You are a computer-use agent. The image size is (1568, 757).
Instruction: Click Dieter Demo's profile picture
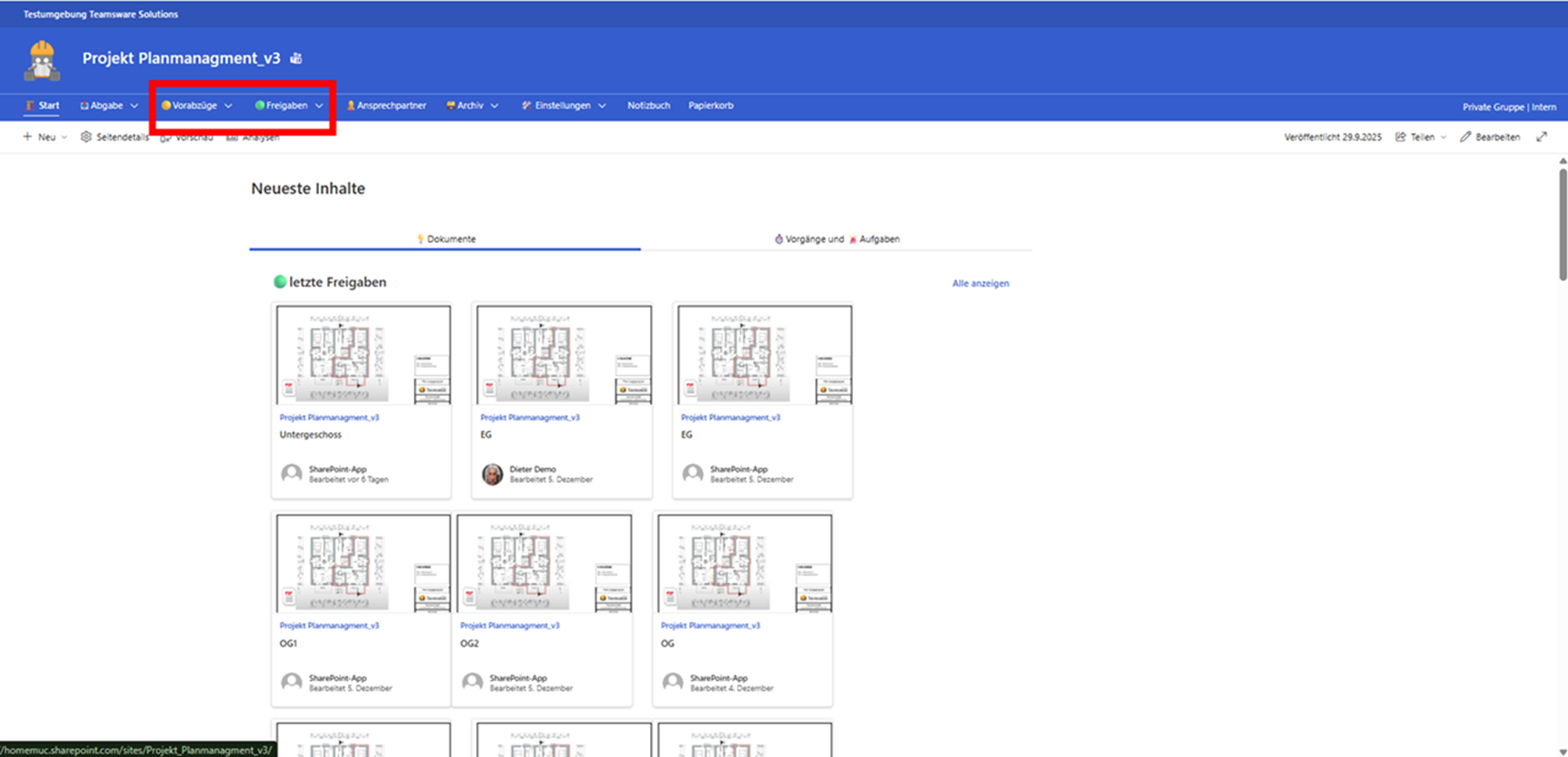(x=492, y=474)
